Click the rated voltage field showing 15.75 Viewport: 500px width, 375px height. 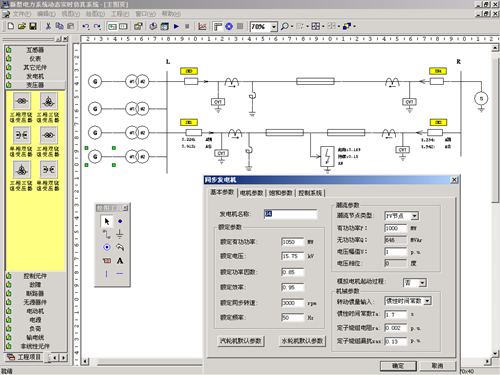292,256
